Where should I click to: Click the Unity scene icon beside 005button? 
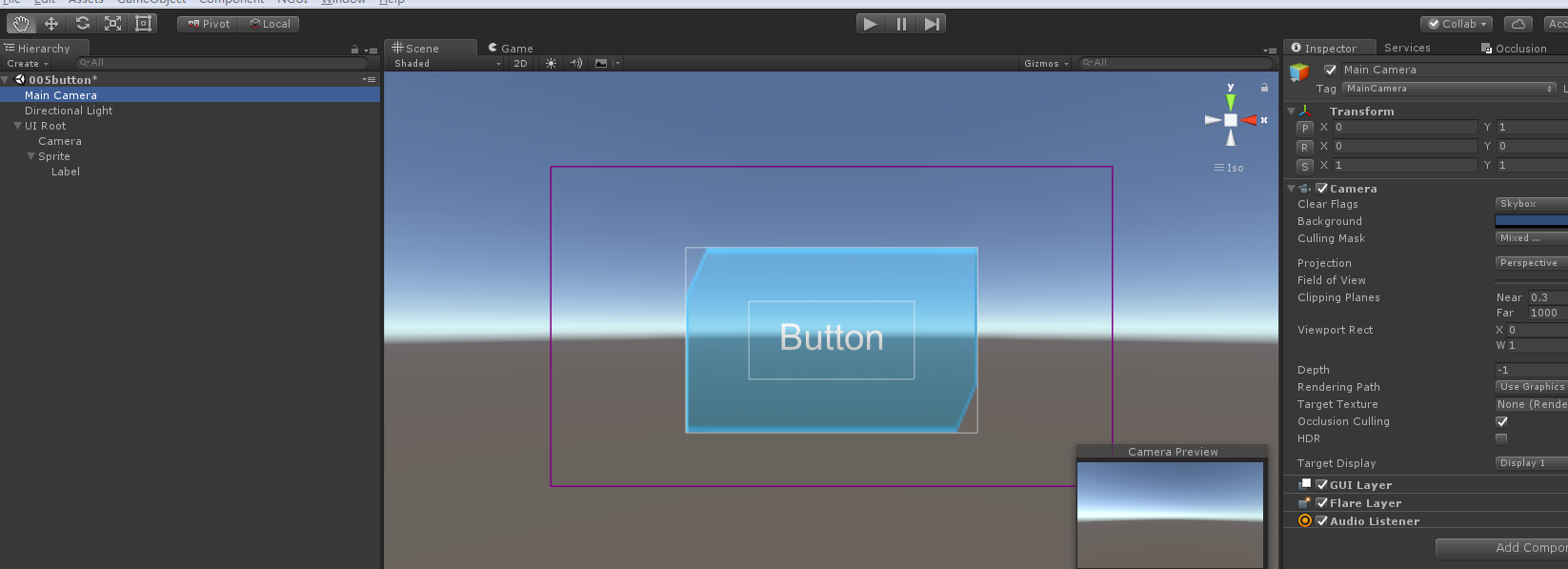click(x=20, y=79)
